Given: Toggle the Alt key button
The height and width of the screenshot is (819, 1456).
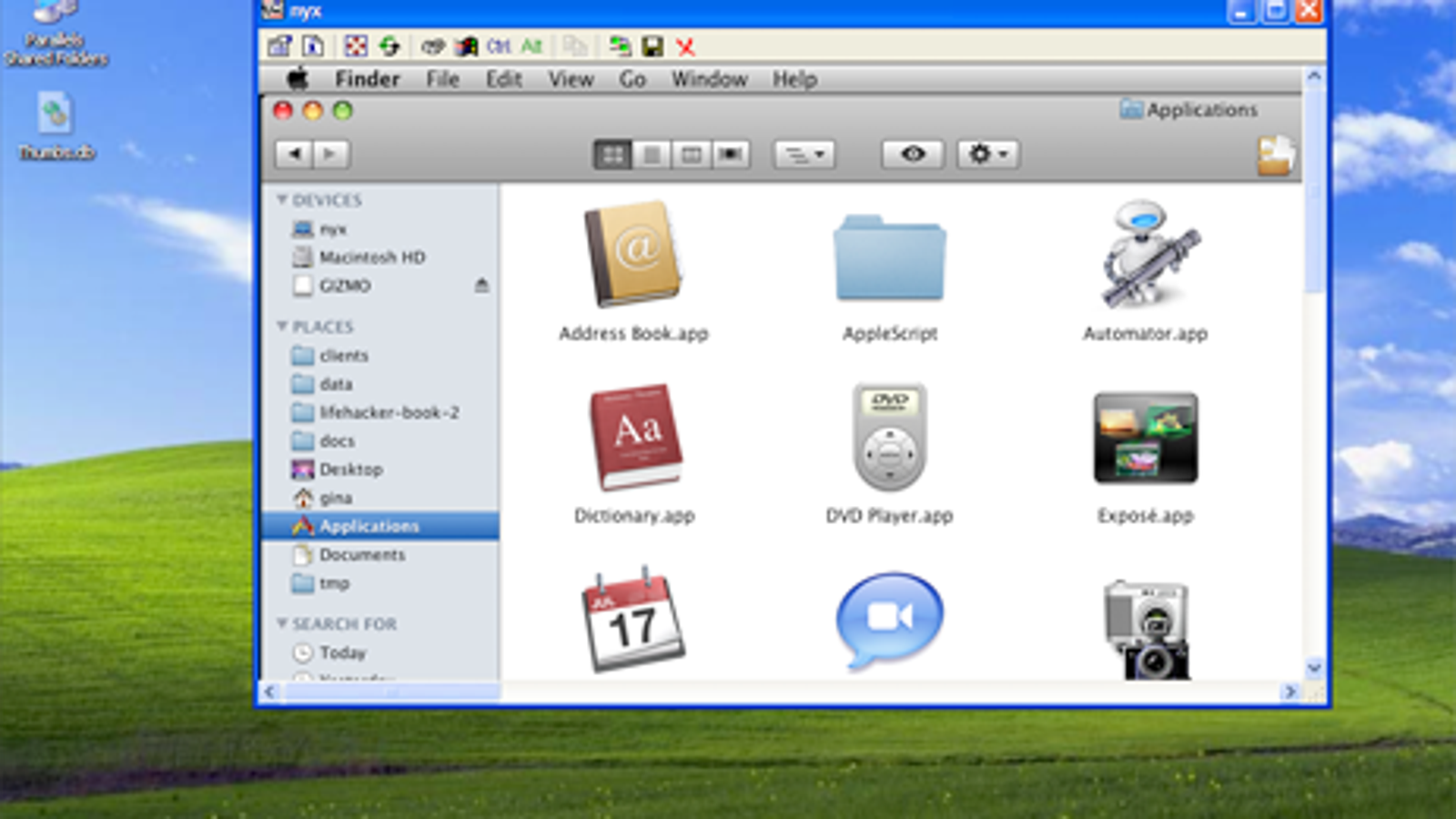Looking at the screenshot, I should 531,45.
